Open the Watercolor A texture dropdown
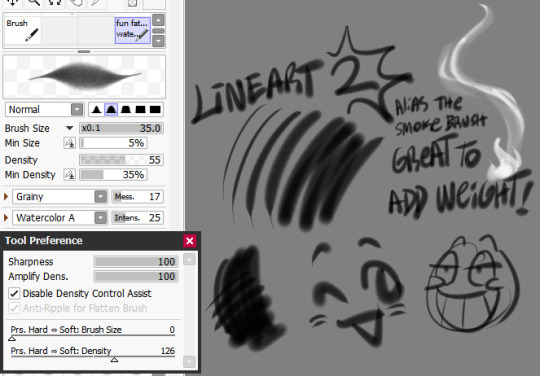 [x=60, y=218]
